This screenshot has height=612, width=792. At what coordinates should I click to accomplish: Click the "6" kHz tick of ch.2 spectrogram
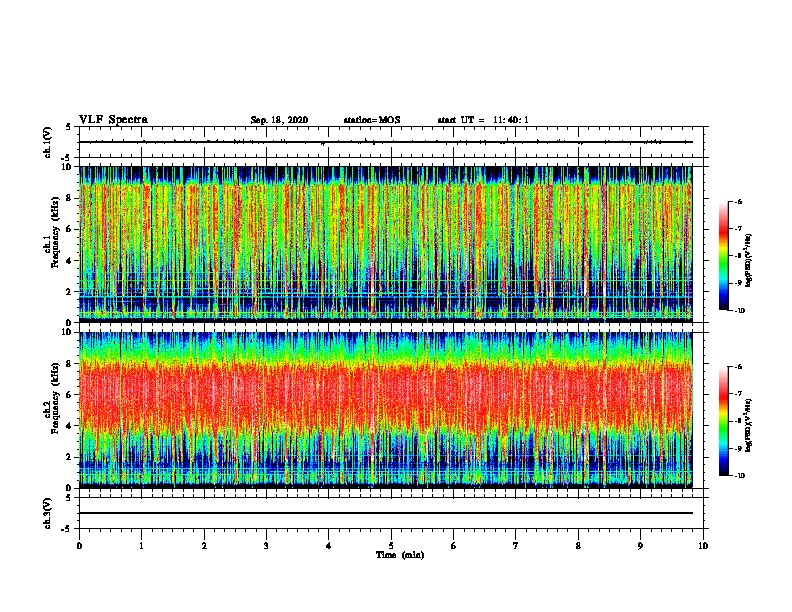71,395
